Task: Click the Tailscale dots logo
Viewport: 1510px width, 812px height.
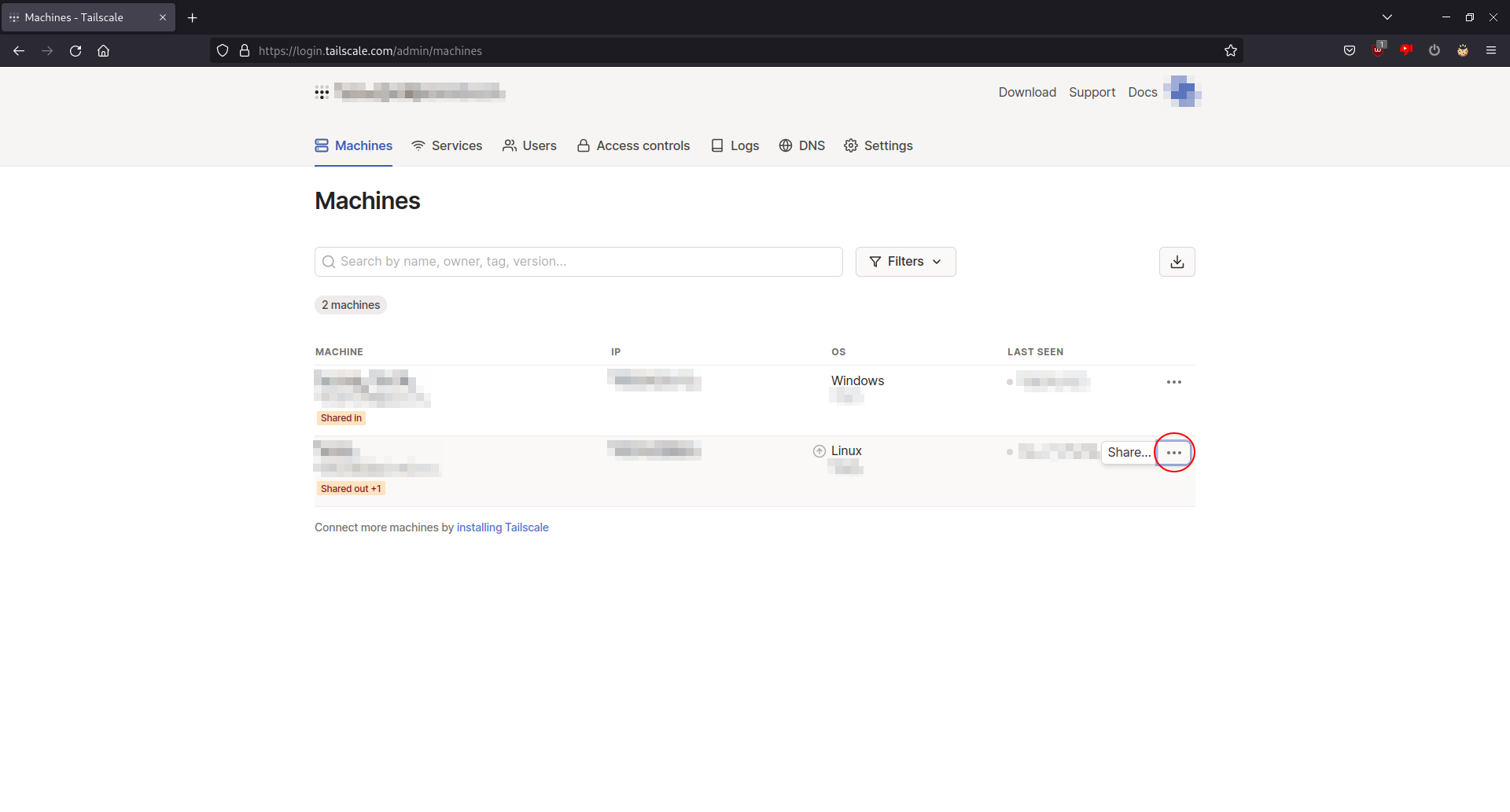Action: pyautogui.click(x=322, y=93)
